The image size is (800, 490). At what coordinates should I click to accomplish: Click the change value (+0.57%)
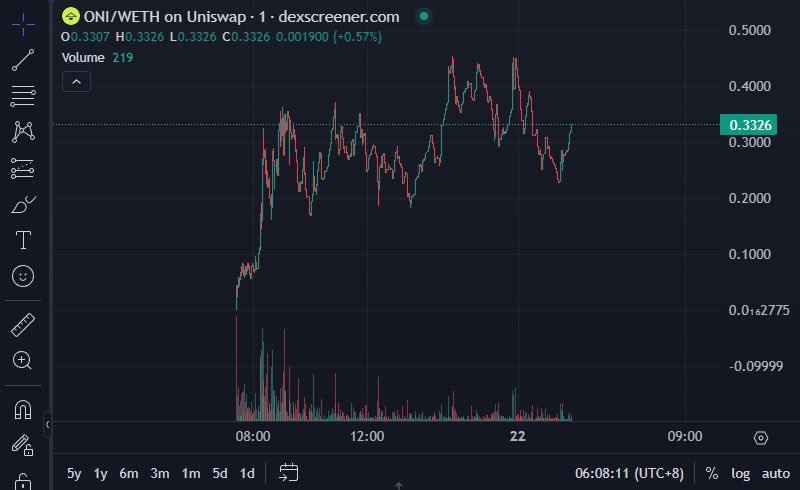[x=357, y=37]
